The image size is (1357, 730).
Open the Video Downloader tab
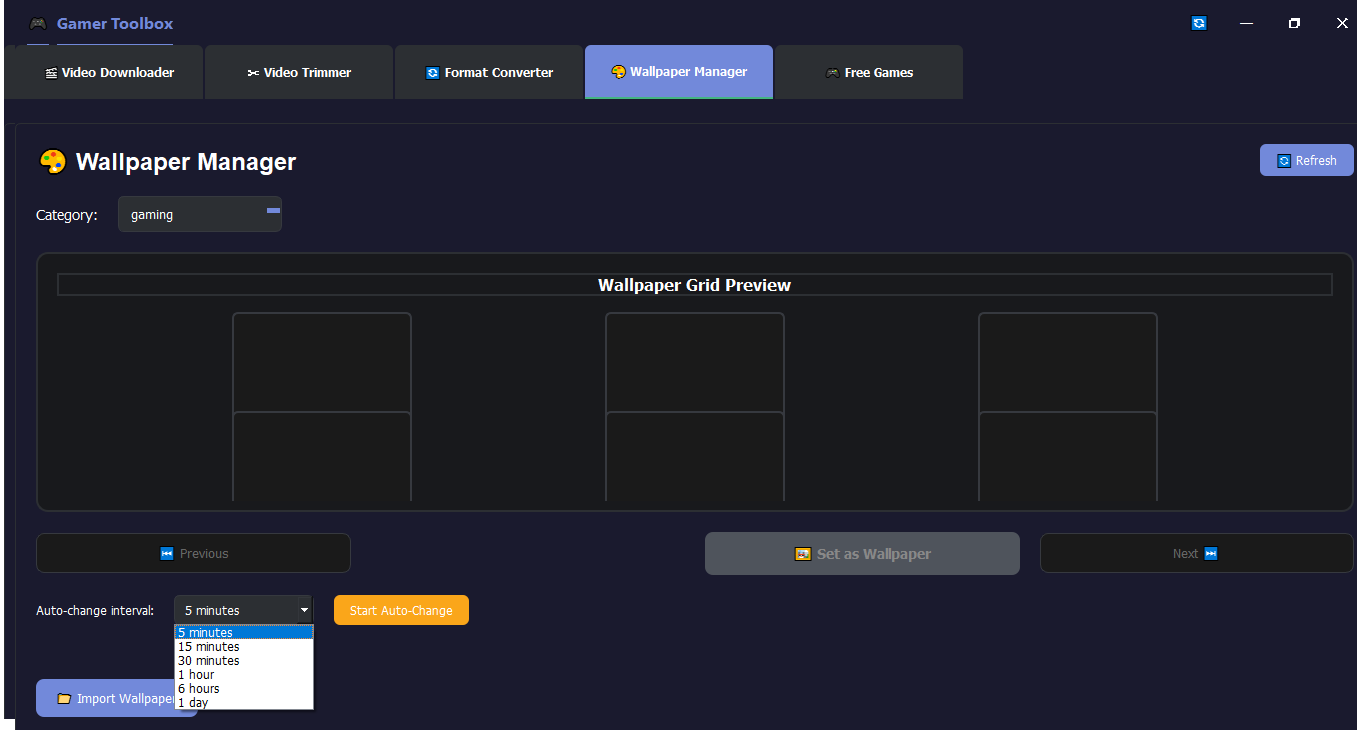click(x=104, y=72)
